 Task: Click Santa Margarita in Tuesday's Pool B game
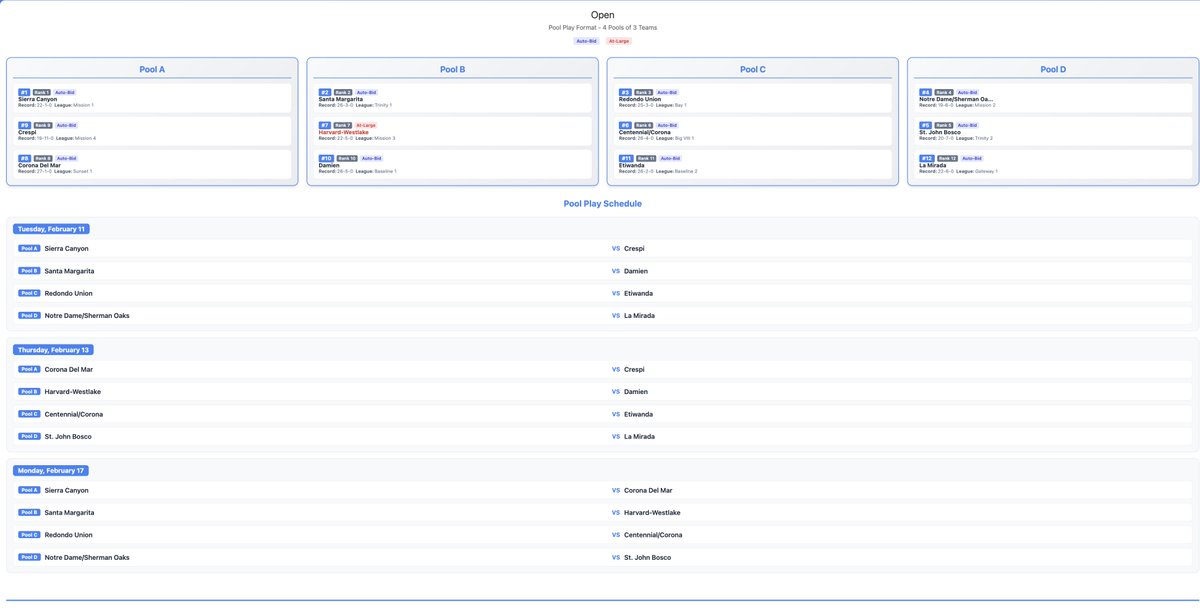pos(70,271)
